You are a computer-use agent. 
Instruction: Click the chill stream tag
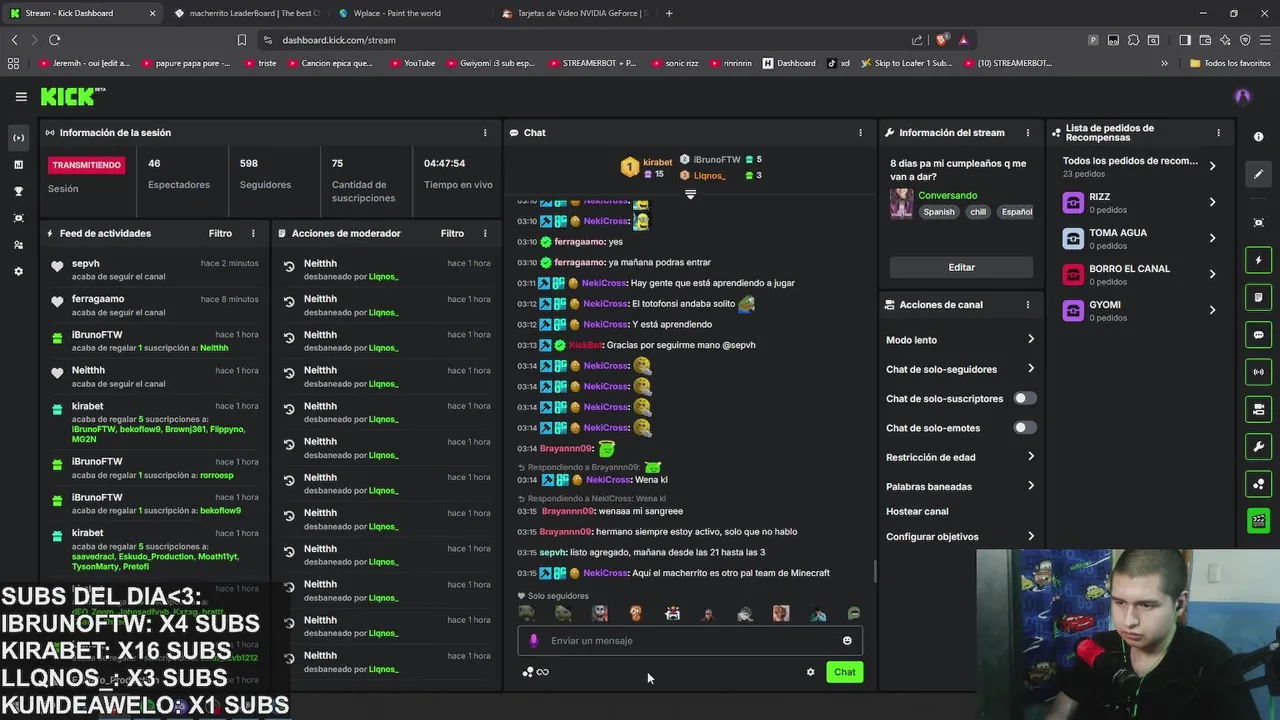[978, 212]
